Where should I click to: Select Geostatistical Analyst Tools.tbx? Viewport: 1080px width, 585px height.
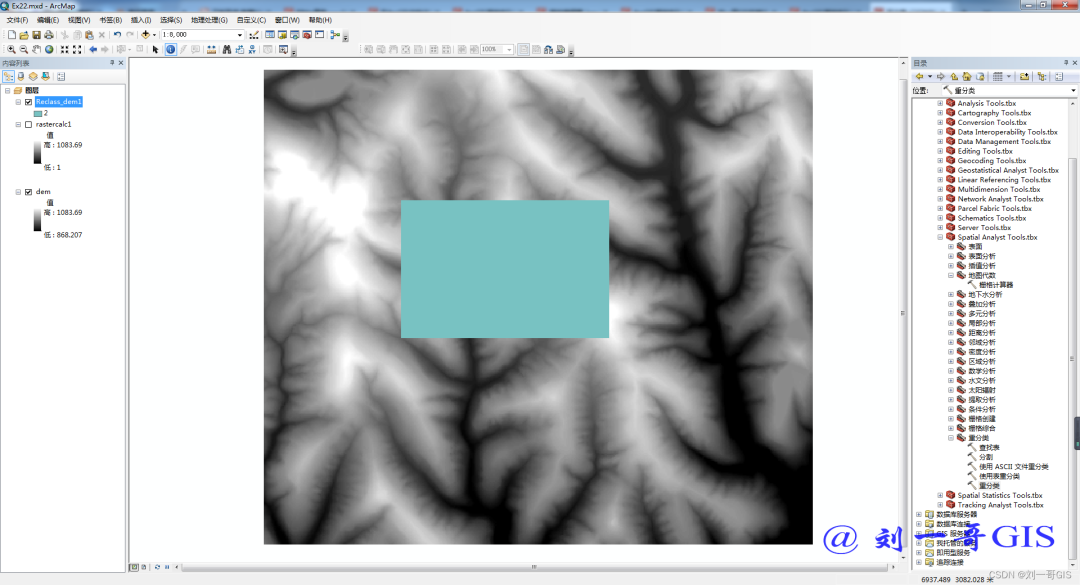1008,170
